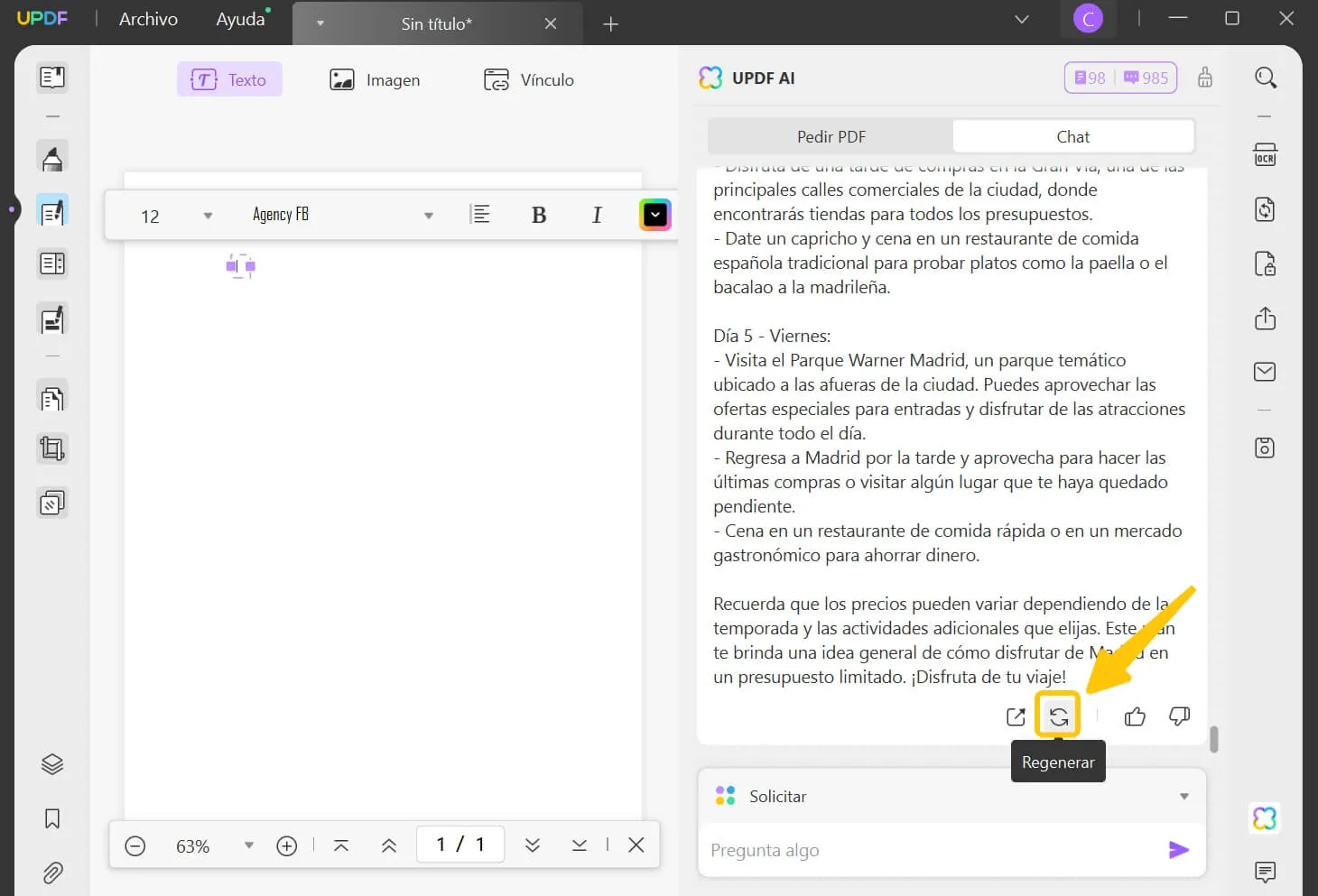View the AI credits counter 98 | 985
The width and height of the screenshot is (1318, 896).
point(1121,79)
